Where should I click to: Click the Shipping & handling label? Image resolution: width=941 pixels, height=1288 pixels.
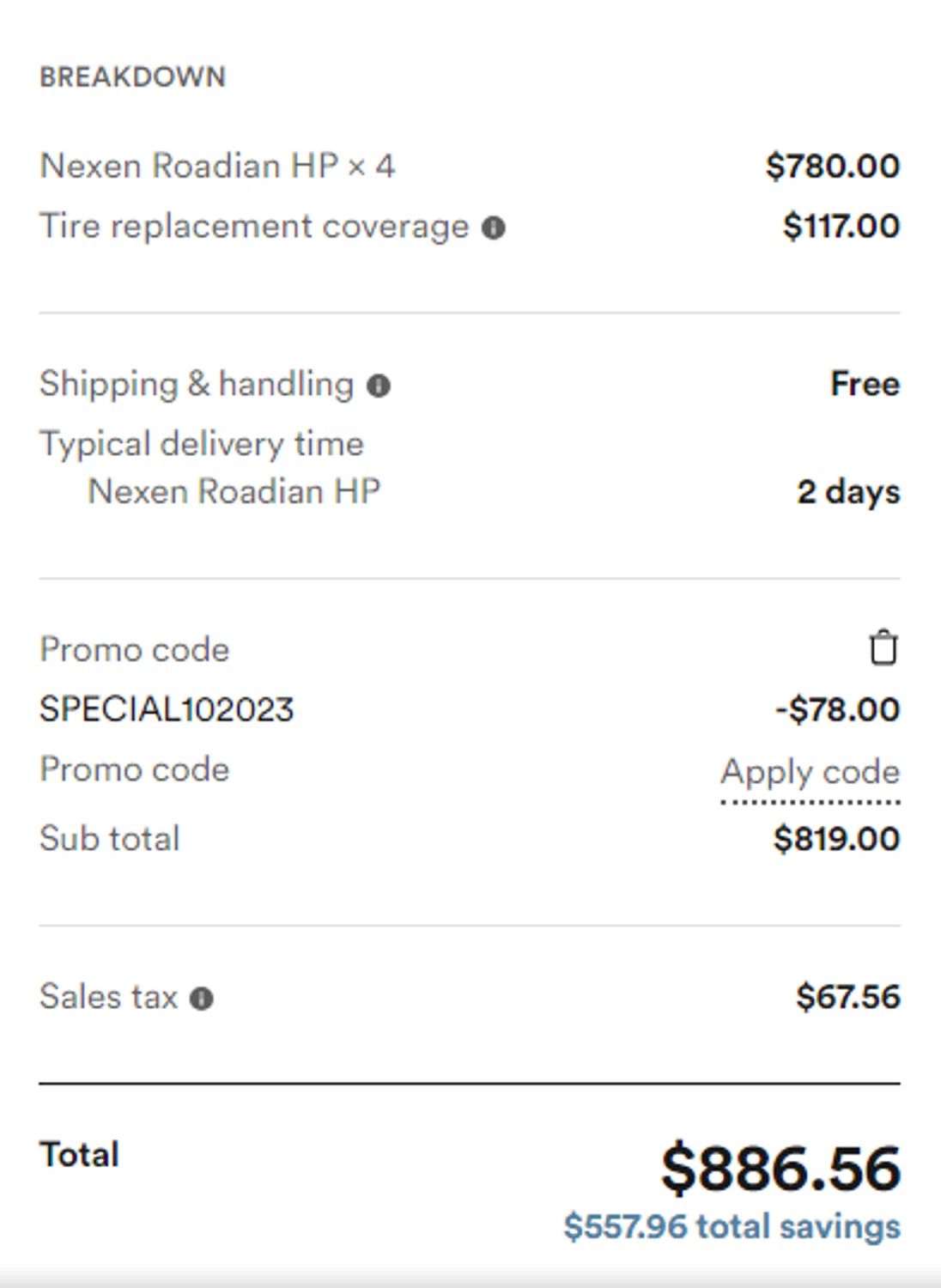click(197, 384)
